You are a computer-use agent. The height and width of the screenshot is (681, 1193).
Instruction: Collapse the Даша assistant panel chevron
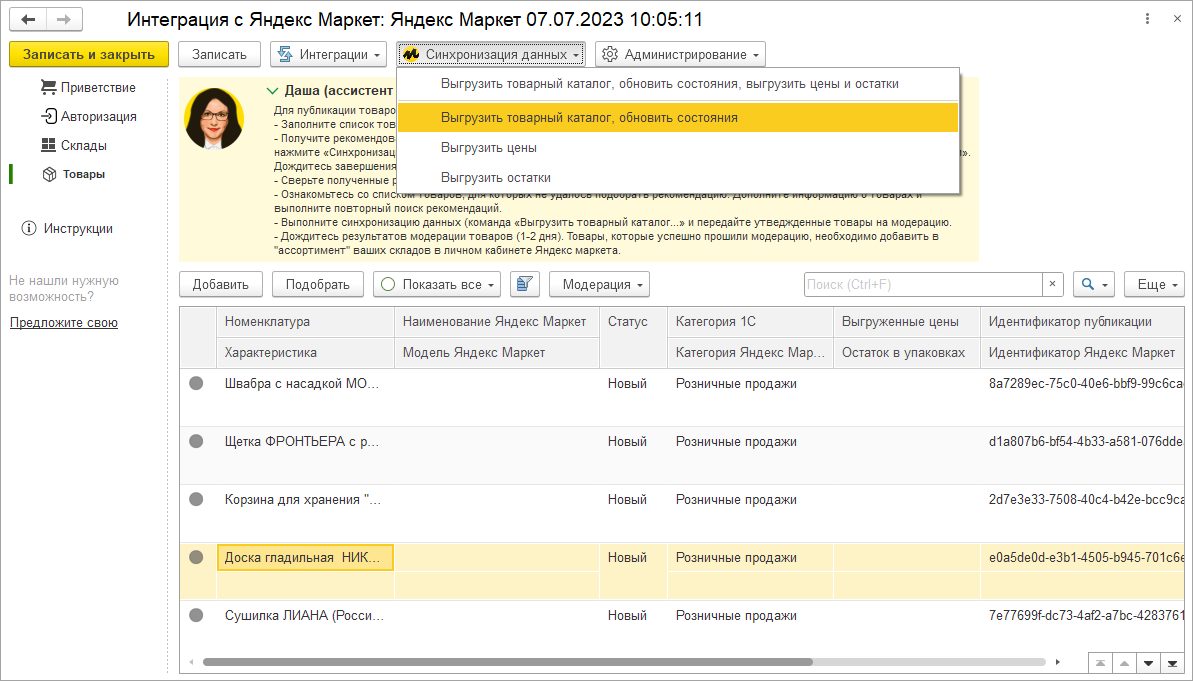[x=272, y=91]
